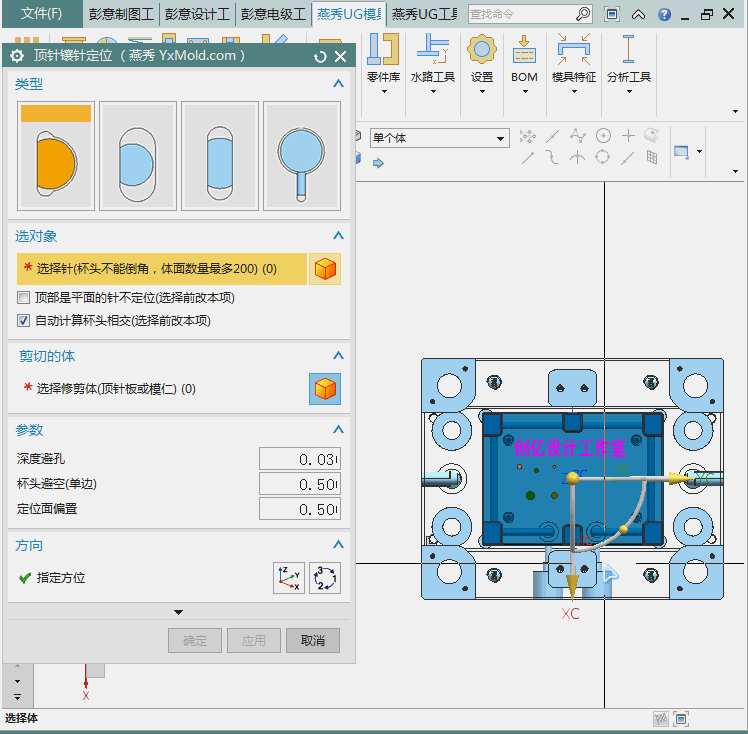Collapse the 剪切的体 section

coord(338,355)
